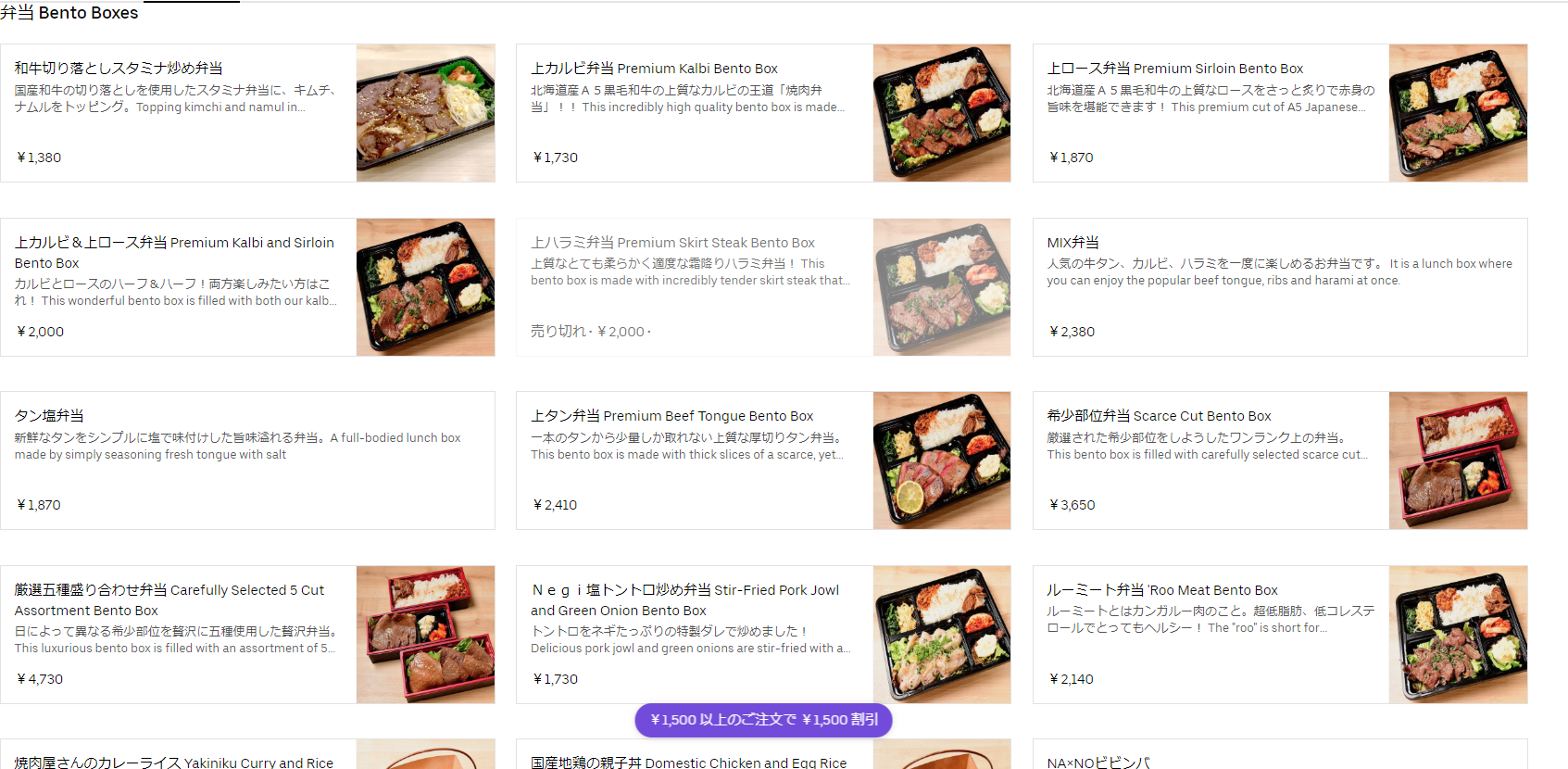Open the Premium Beef Tongue Bento Box photo

(x=942, y=460)
